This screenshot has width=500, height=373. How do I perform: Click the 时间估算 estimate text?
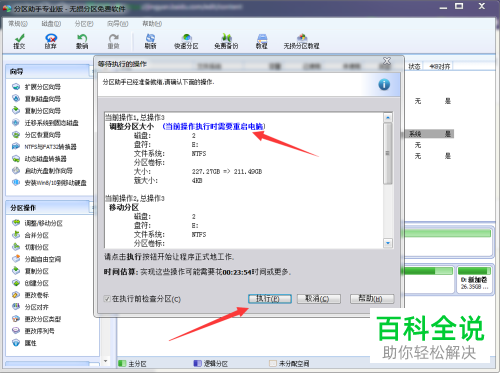(x=197, y=272)
